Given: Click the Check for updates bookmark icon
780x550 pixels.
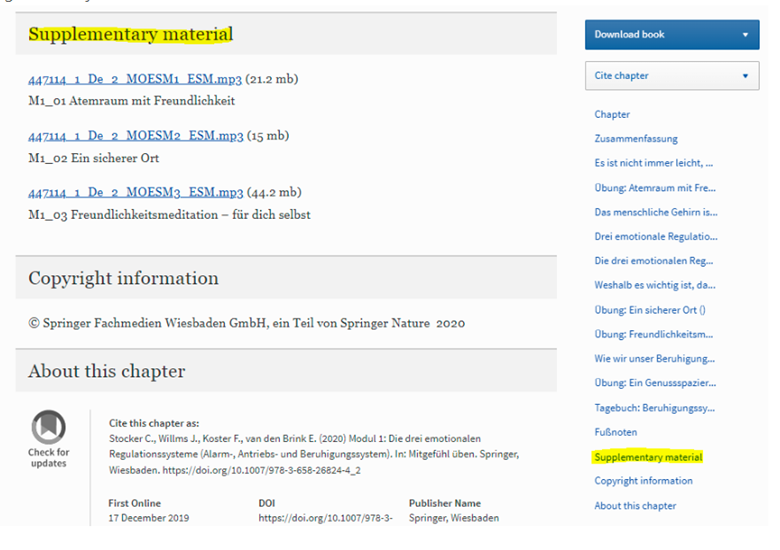Looking at the screenshot, I should [48, 426].
